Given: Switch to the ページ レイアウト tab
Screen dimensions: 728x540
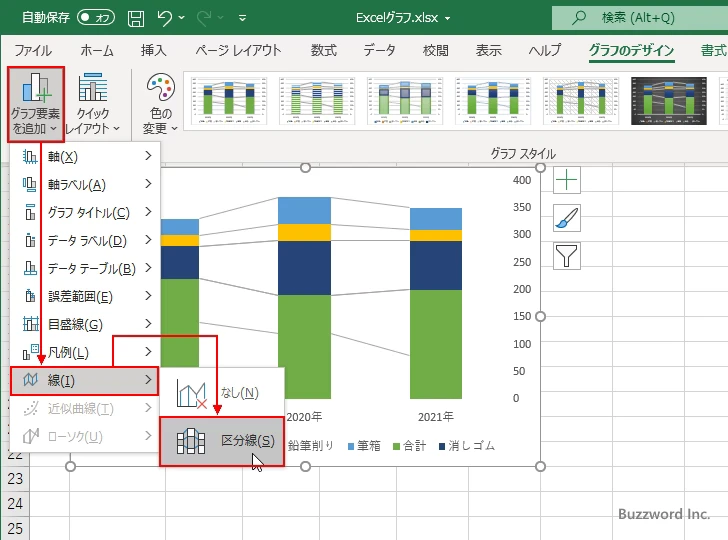Looking at the screenshot, I should point(238,50).
